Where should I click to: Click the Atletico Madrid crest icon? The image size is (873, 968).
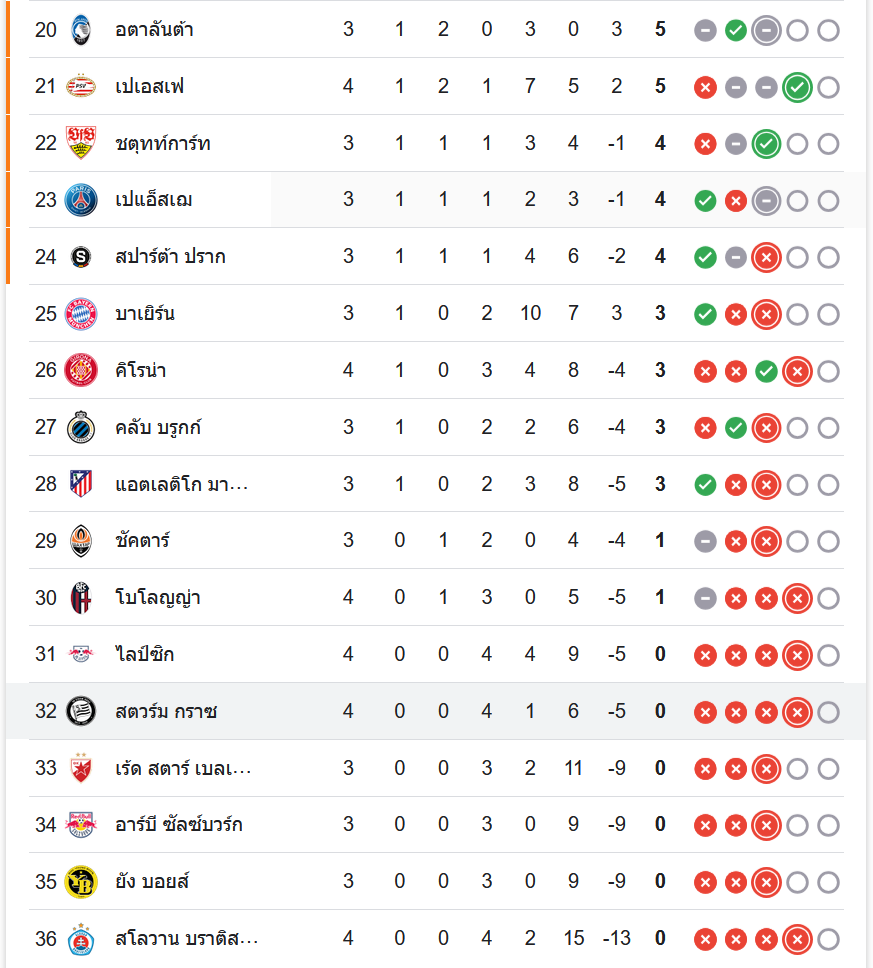81,485
